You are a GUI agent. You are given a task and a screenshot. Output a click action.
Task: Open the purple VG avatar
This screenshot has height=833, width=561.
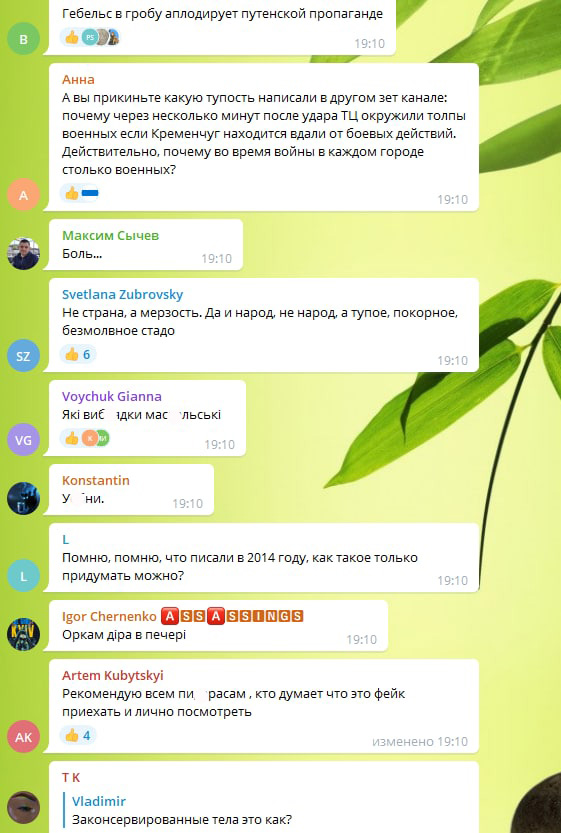[x=23, y=439]
